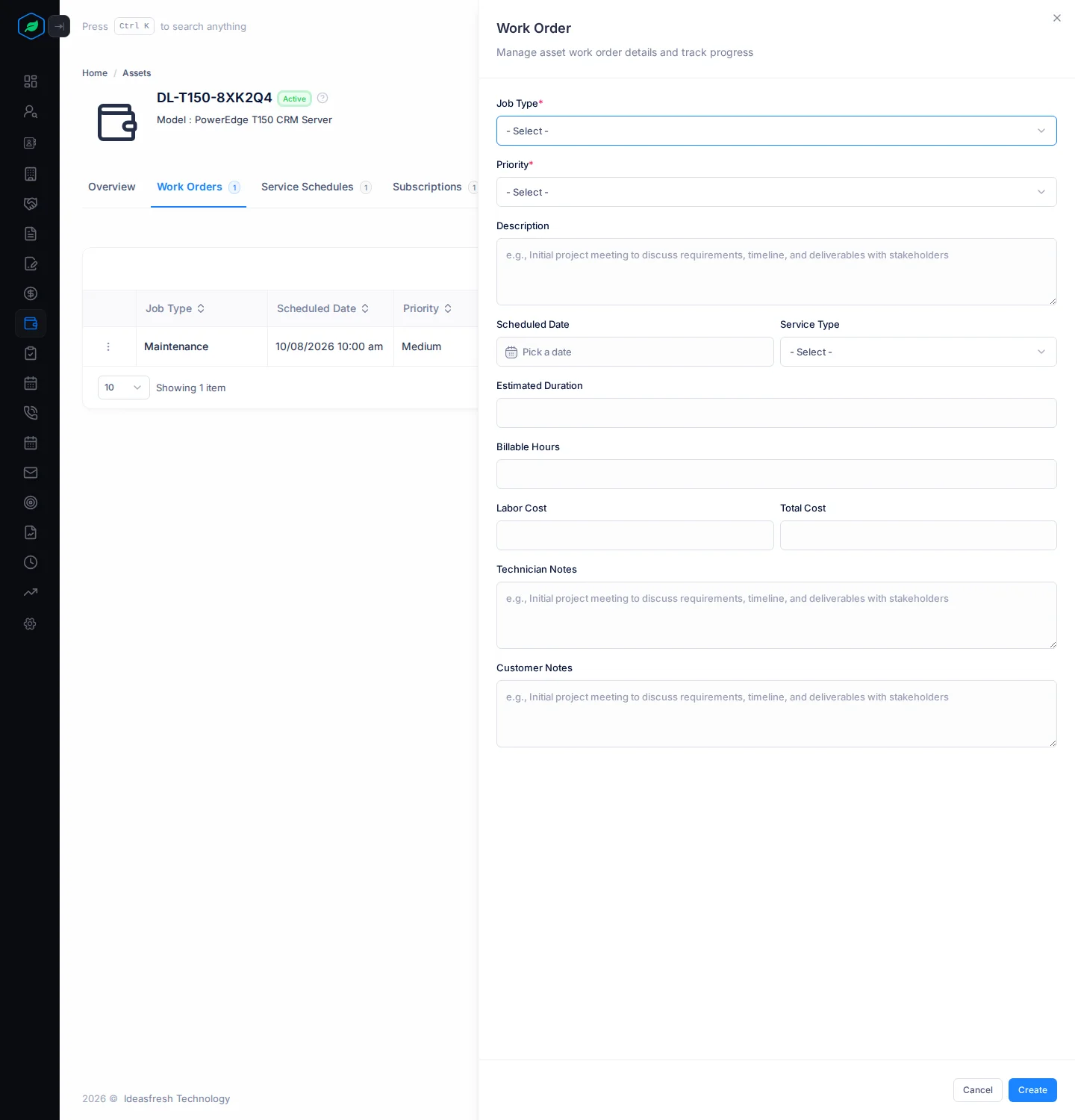This screenshot has height=1120, width=1075.
Task: Switch to the Overview tab
Action: click(112, 187)
